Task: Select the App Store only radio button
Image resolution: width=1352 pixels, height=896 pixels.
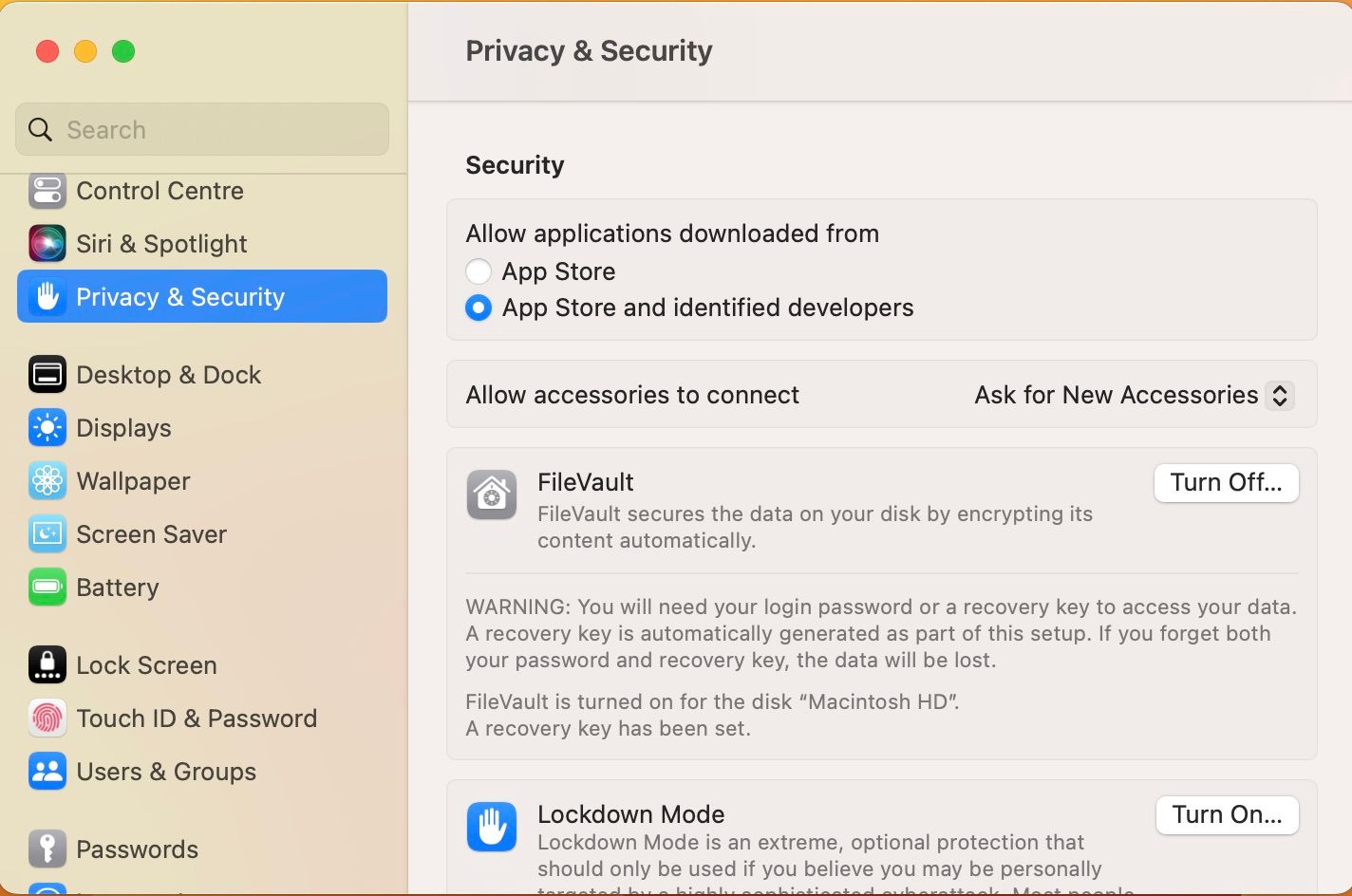Action: [x=479, y=271]
